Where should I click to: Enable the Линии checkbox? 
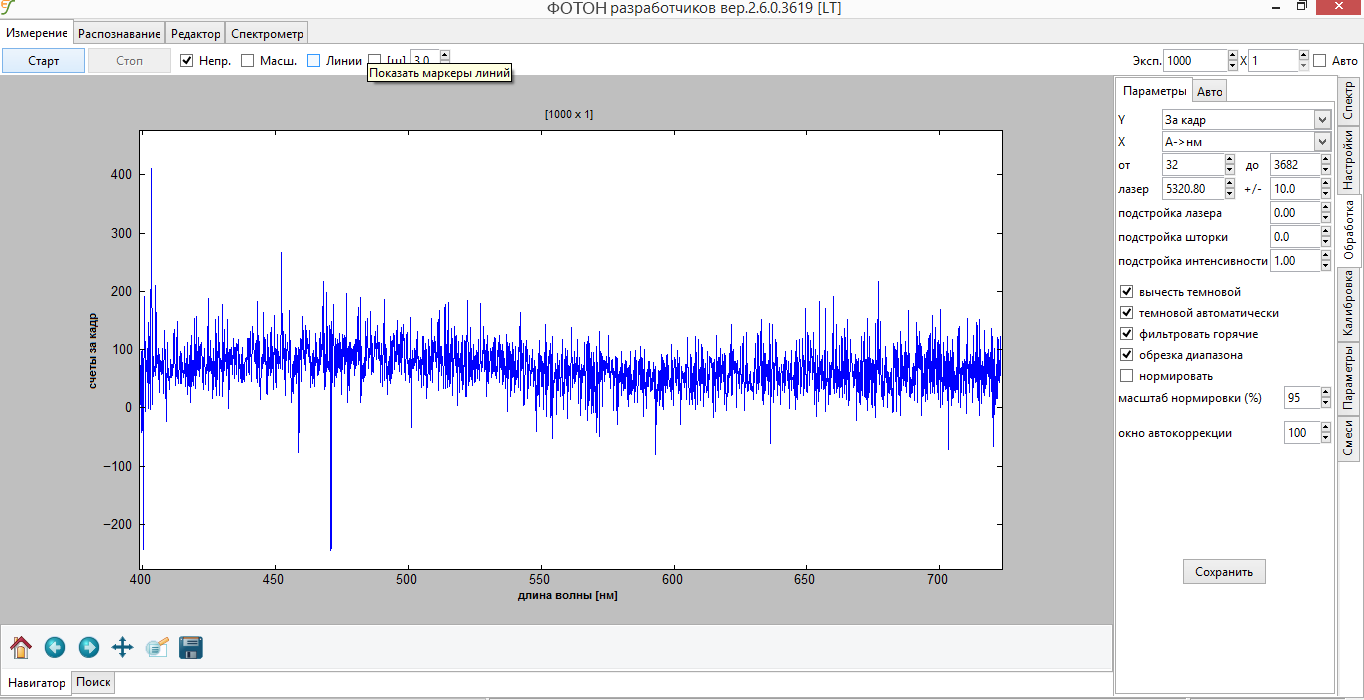314,61
